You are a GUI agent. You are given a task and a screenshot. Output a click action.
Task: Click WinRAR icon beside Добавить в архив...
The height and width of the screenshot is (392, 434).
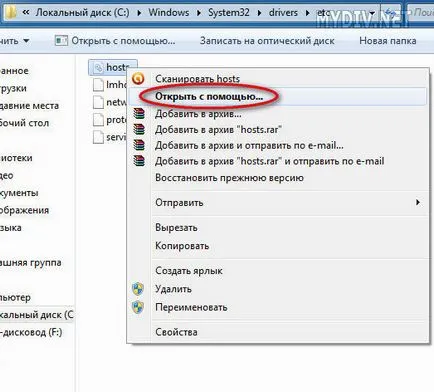[139, 113]
